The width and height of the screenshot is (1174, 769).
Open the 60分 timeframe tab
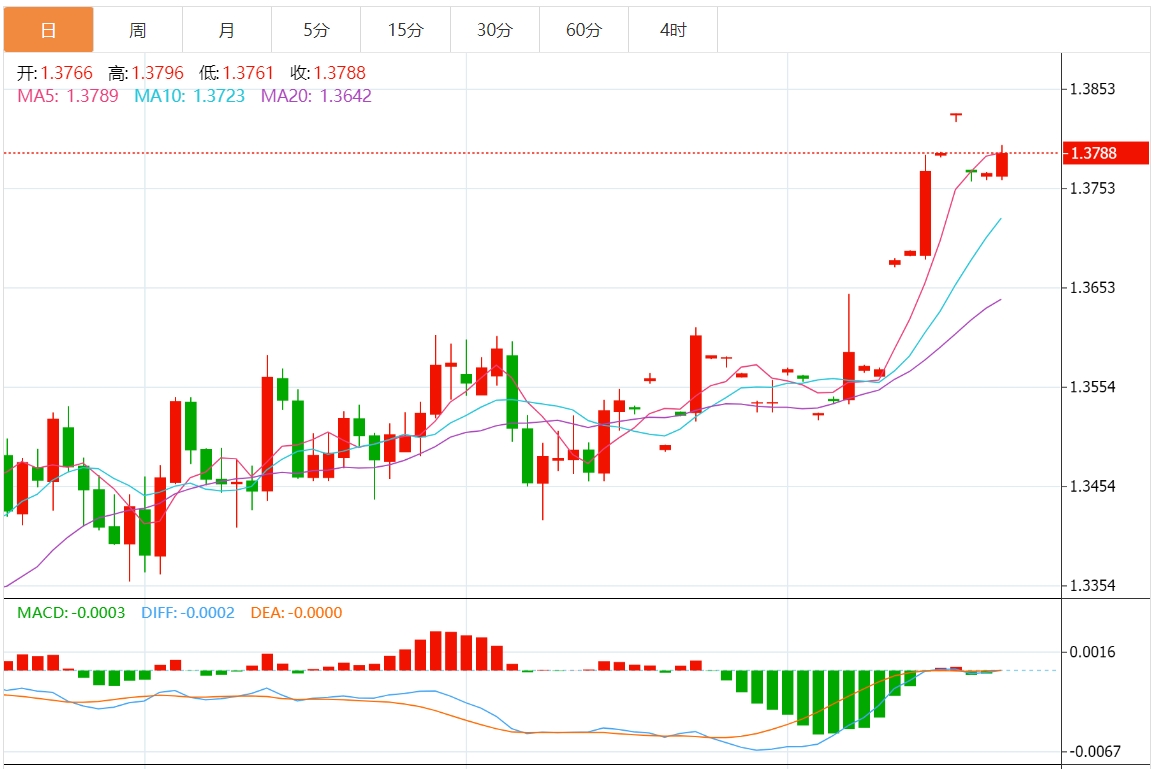click(584, 30)
